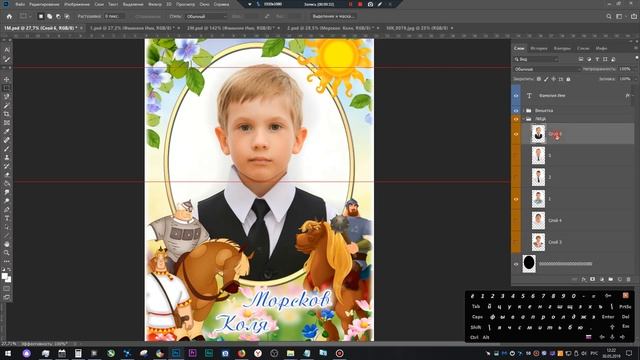Add a layer mask via panel icon

(593, 279)
